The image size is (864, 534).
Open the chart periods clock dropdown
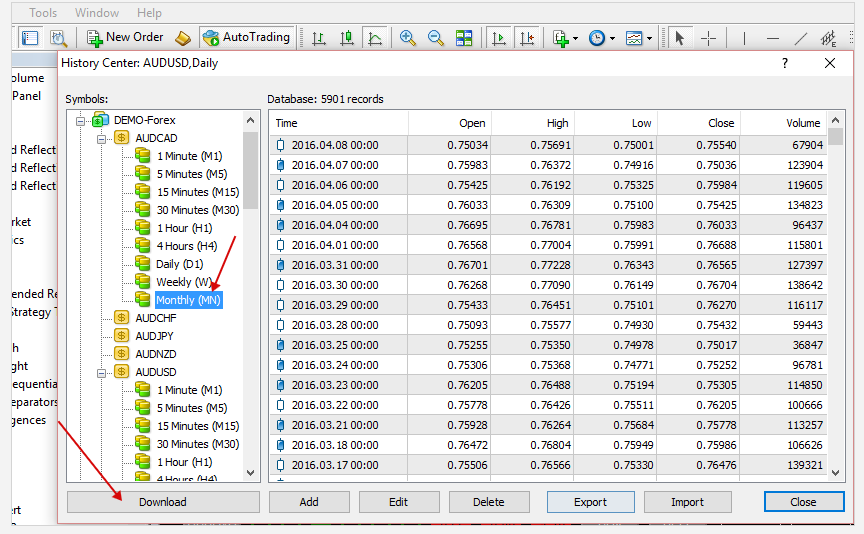click(x=601, y=38)
